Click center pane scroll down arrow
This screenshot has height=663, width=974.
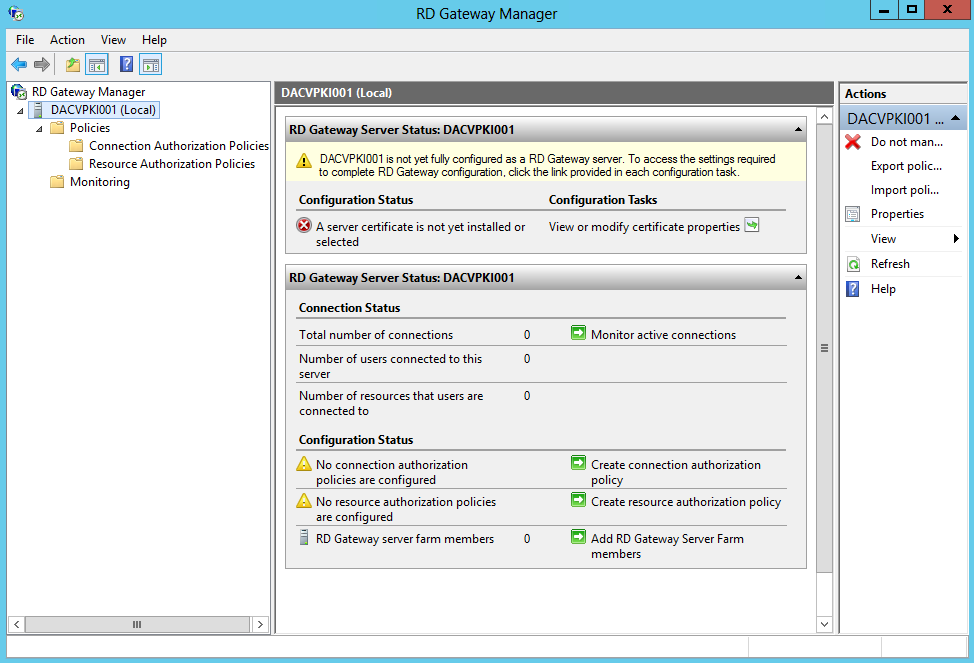(824, 624)
